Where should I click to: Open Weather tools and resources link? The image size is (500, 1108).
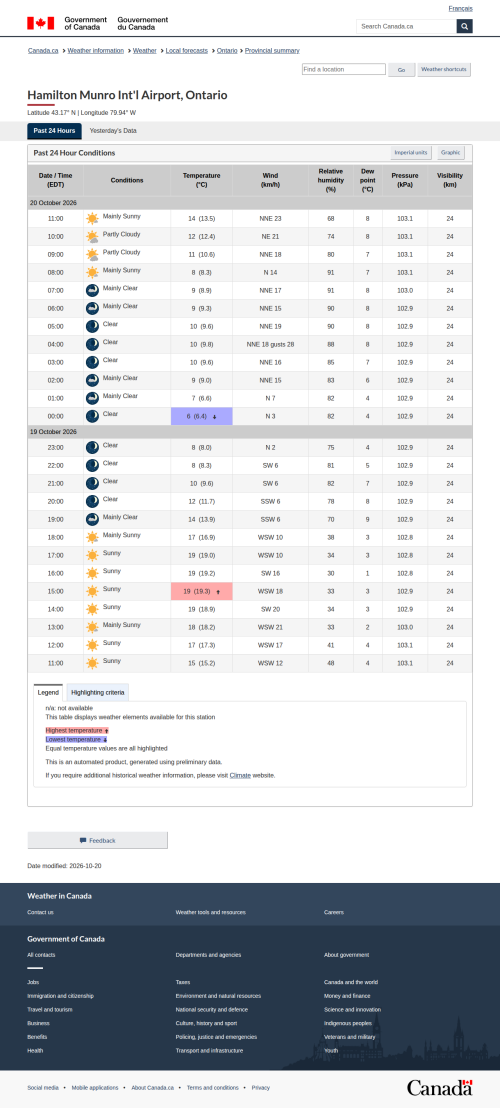click(210, 912)
